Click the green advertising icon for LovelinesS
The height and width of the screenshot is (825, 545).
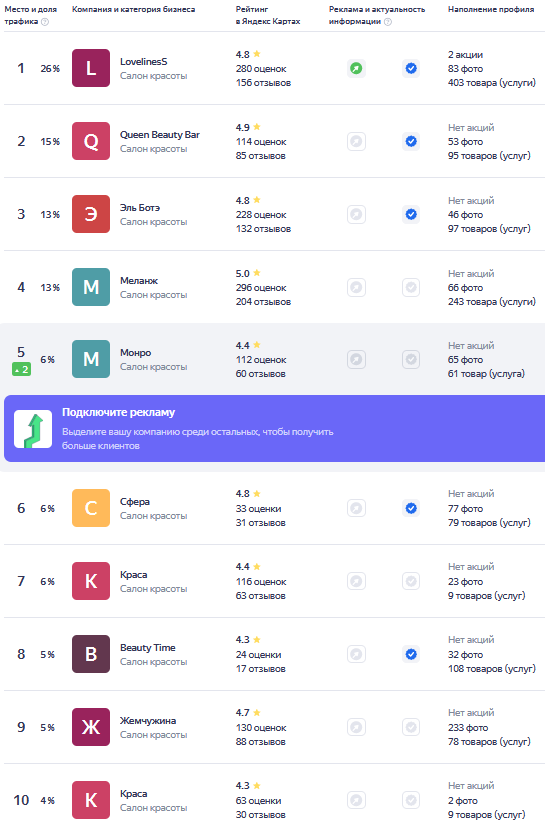(356, 68)
